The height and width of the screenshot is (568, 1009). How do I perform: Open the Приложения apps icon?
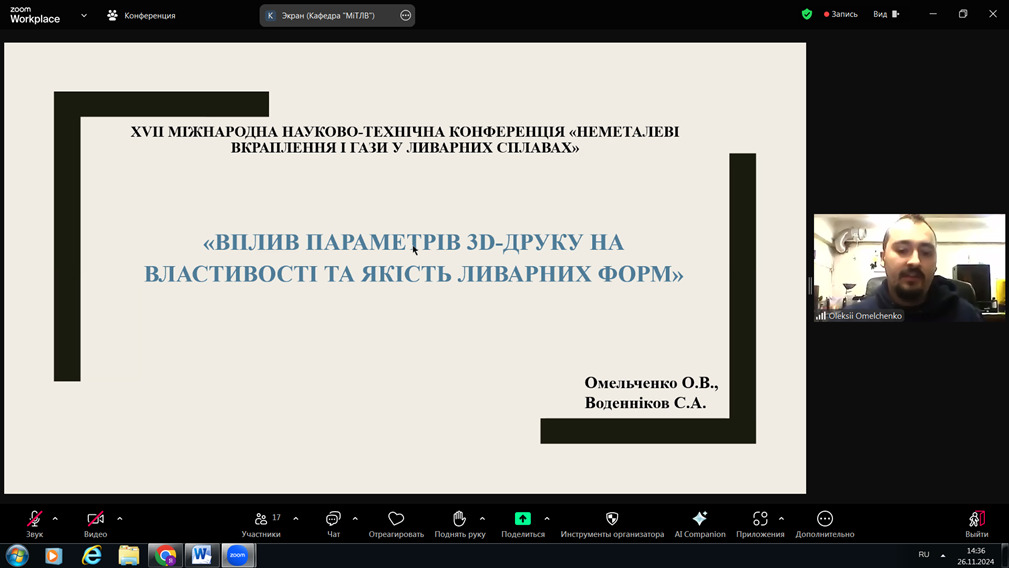point(760,519)
